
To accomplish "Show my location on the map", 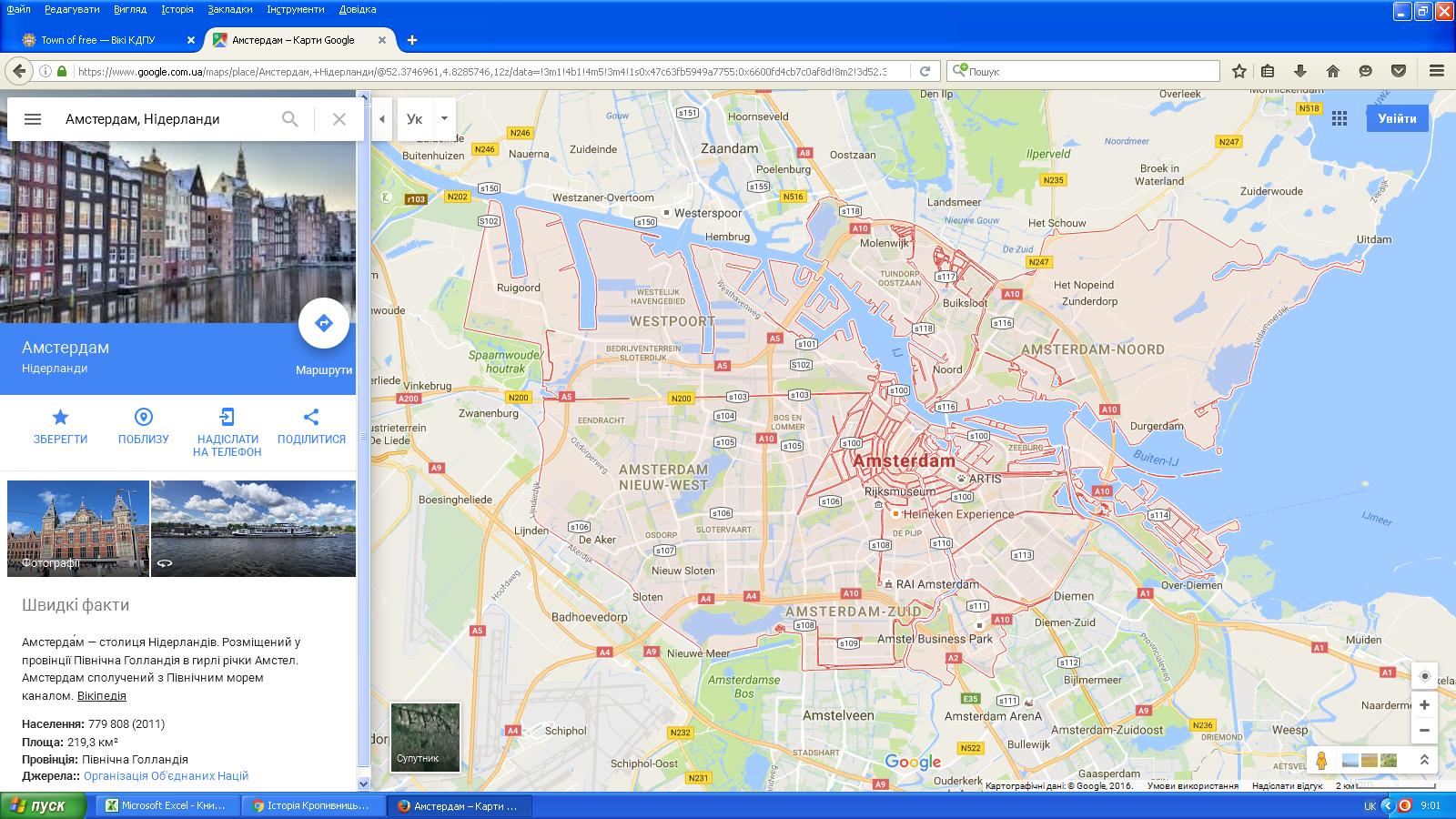I will [x=1425, y=676].
